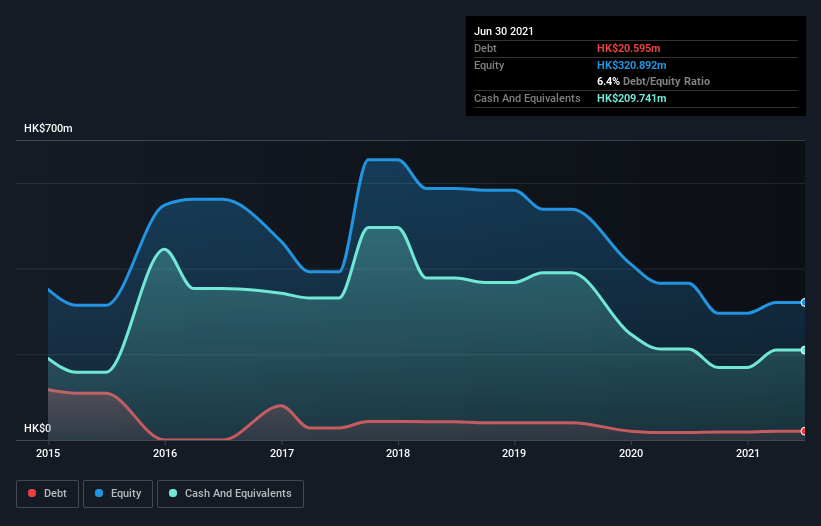This screenshot has height=526, width=821.
Task: Toggle the Debt legend button
Action: click(48, 494)
